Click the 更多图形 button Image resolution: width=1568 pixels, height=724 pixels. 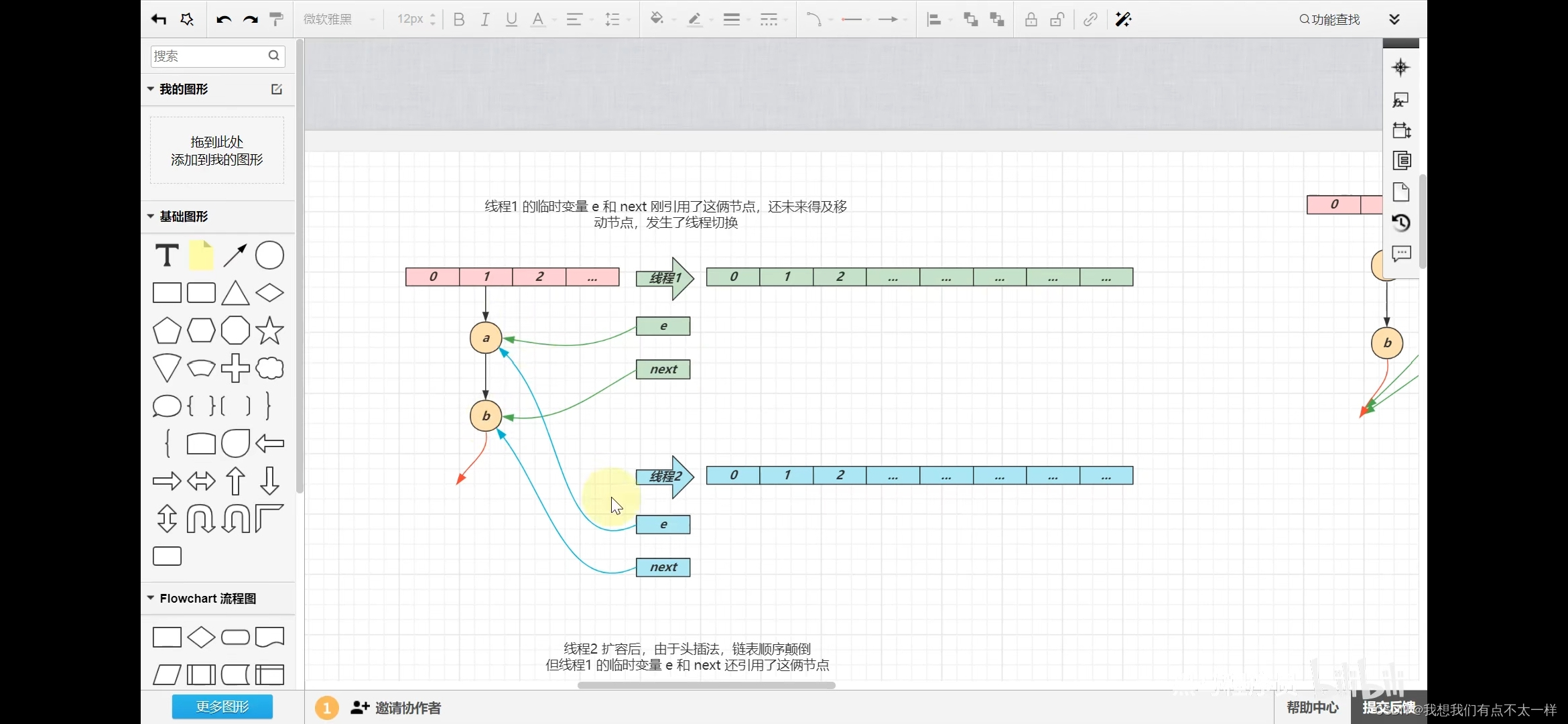pyautogui.click(x=222, y=707)
